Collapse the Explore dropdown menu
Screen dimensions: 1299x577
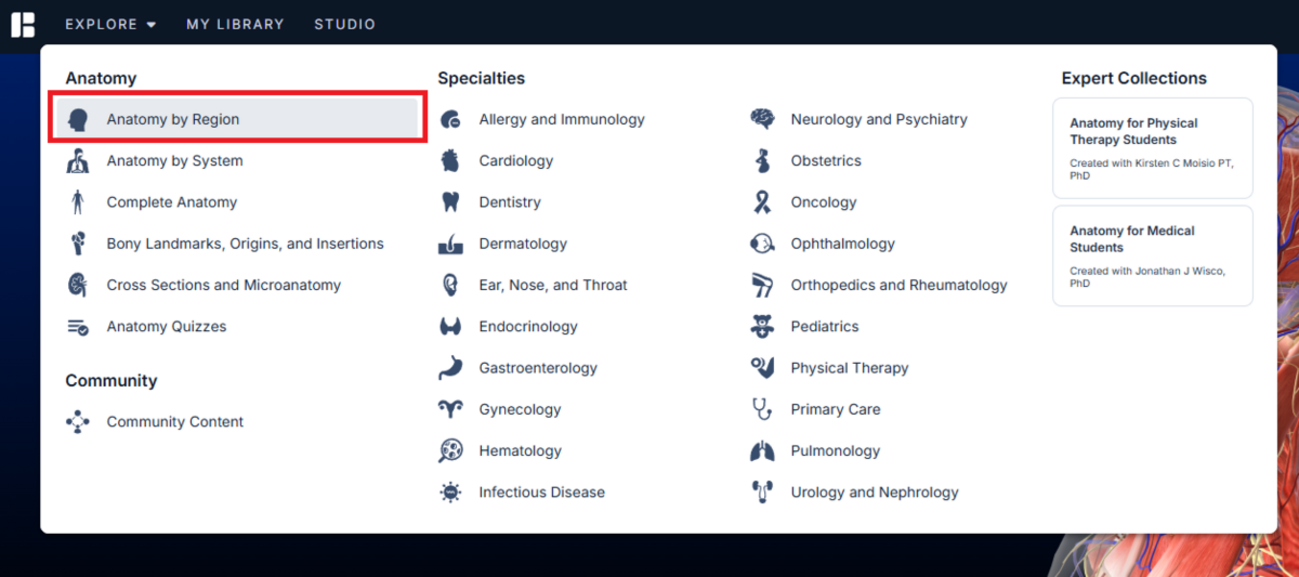click(x=111, y=24)
